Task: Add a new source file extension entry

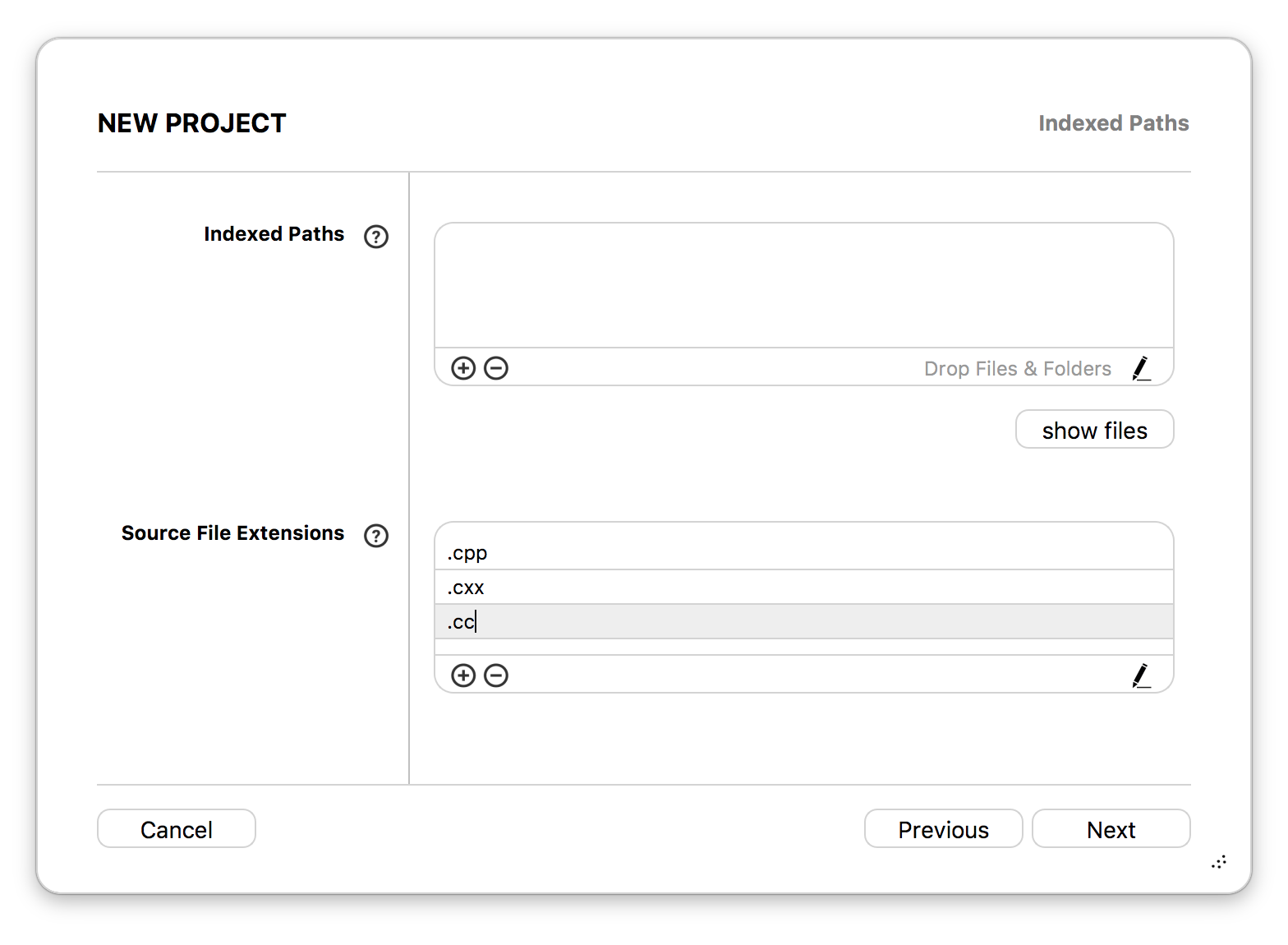Action: pos(463,675)
